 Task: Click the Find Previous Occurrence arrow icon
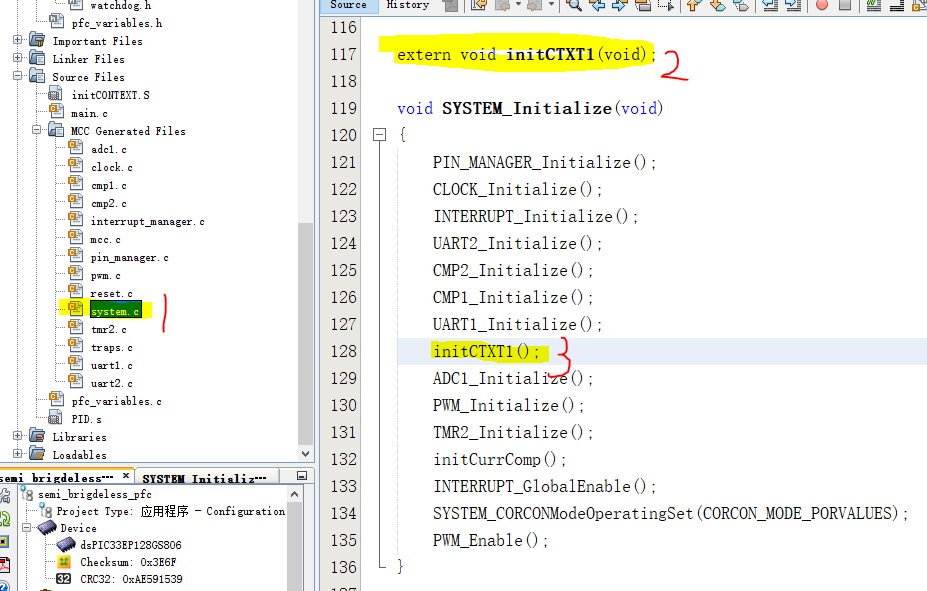597,6
